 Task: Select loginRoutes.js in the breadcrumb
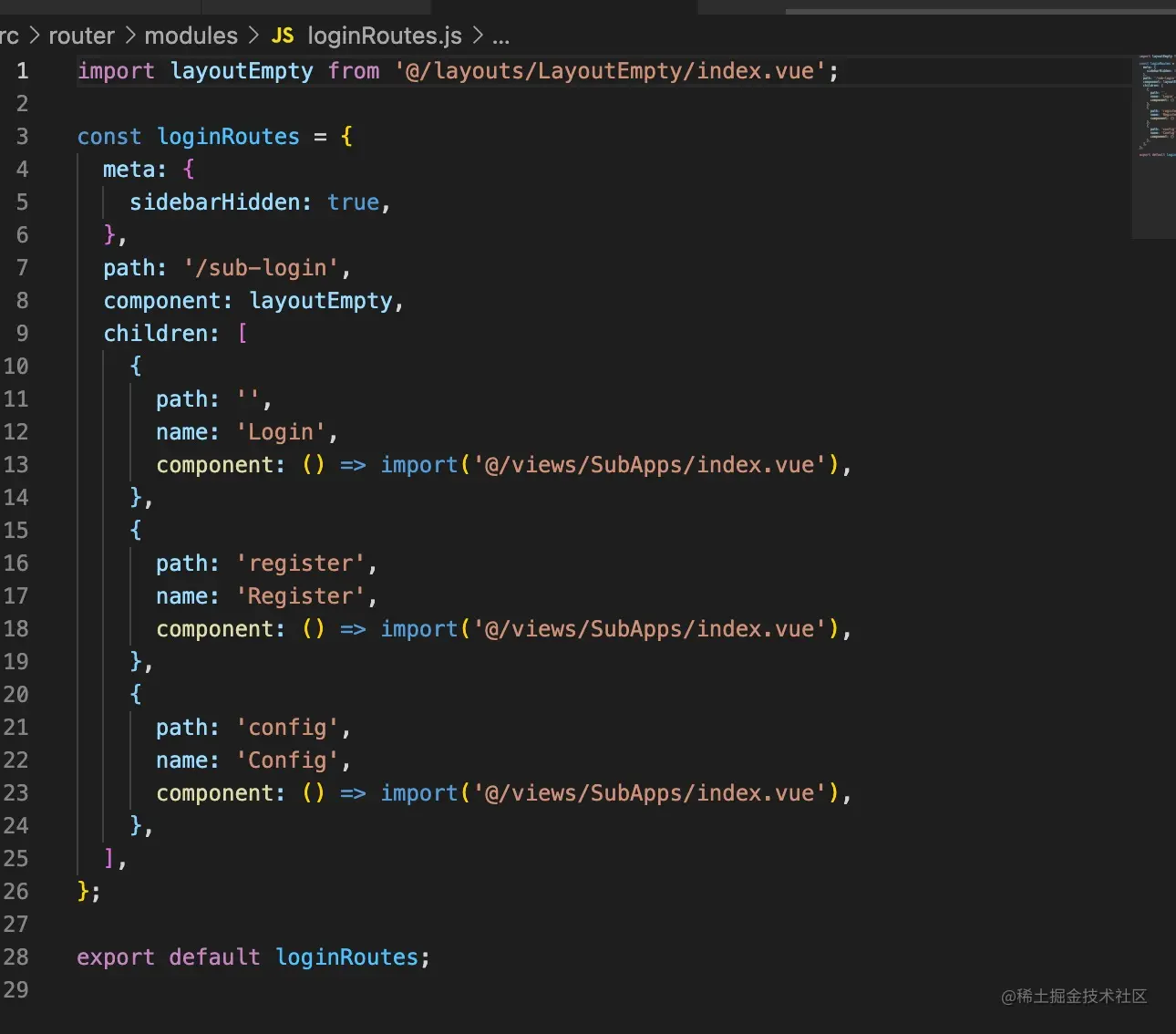385,36
